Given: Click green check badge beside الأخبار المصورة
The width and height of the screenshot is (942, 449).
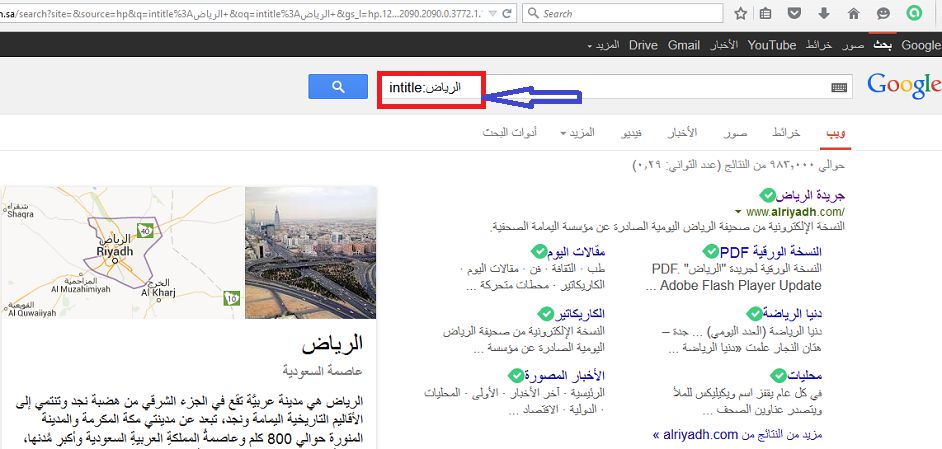Looking at the screenshot, I should pos(516,376).
